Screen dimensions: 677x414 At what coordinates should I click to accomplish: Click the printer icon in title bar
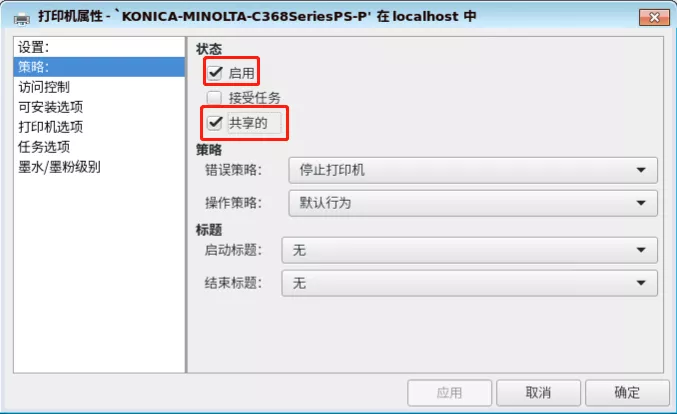click(22, 18)
